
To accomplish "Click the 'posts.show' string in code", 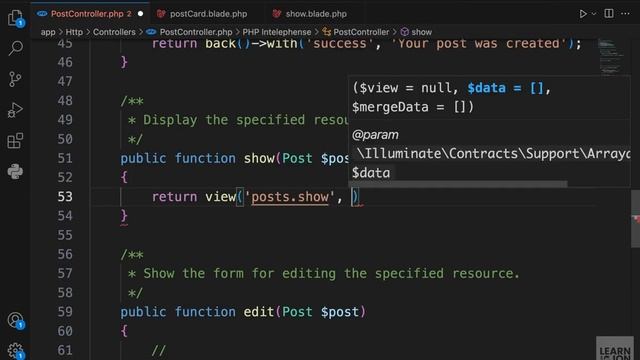I will (290, 197).
